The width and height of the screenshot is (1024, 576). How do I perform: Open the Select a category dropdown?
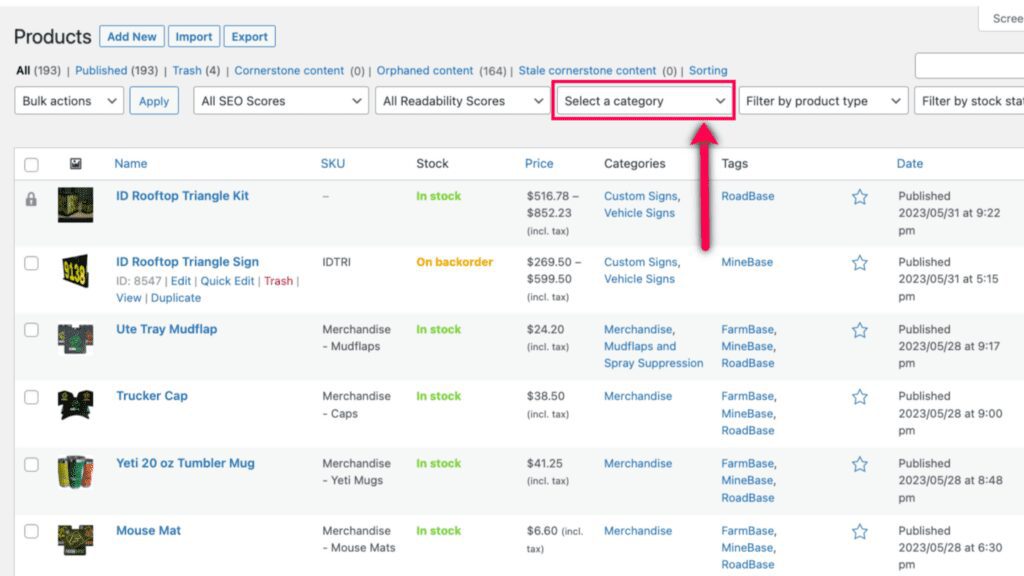click(643, 101)
